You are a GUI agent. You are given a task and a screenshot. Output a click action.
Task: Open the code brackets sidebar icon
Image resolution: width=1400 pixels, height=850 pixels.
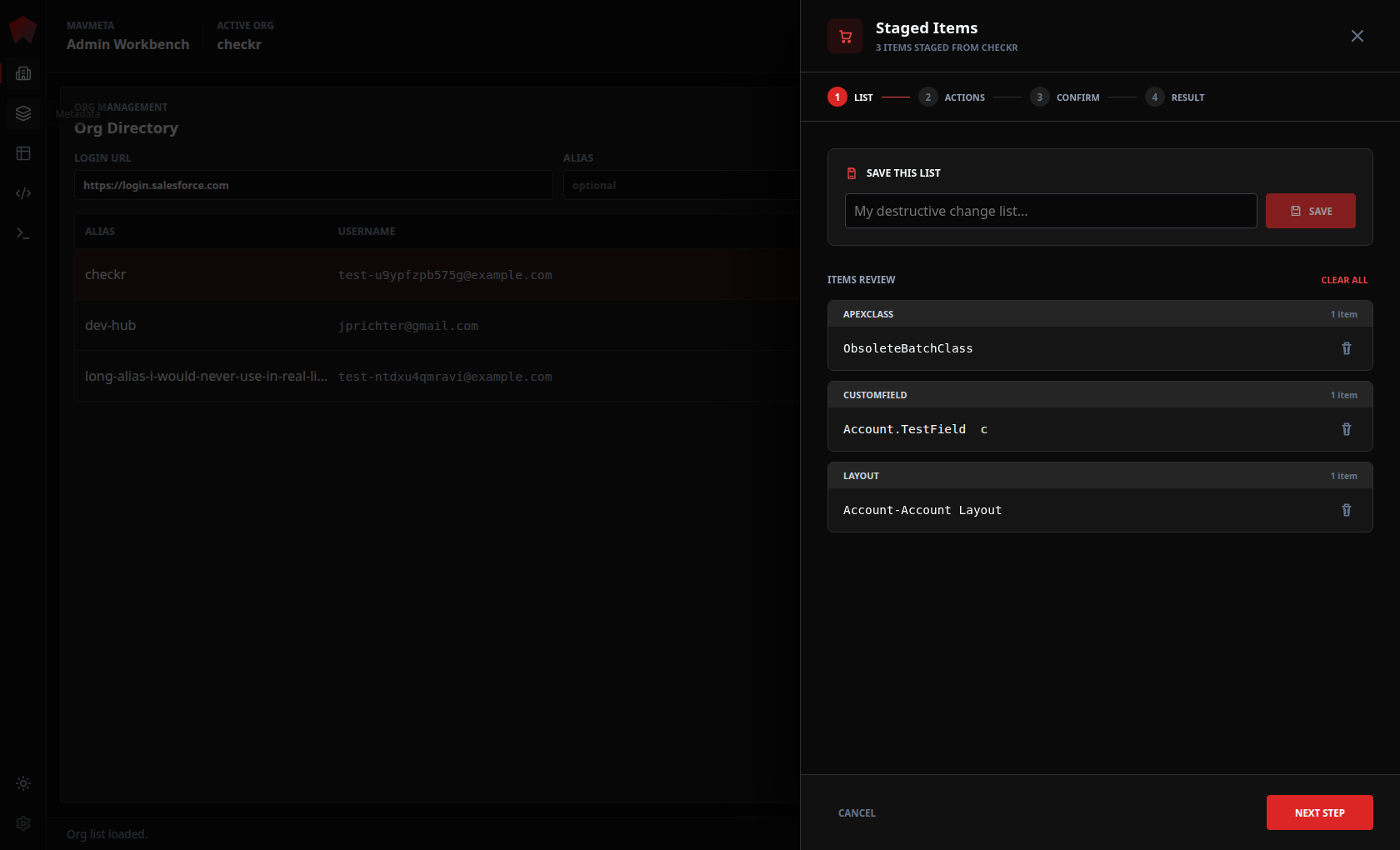(x=23, y=193)
